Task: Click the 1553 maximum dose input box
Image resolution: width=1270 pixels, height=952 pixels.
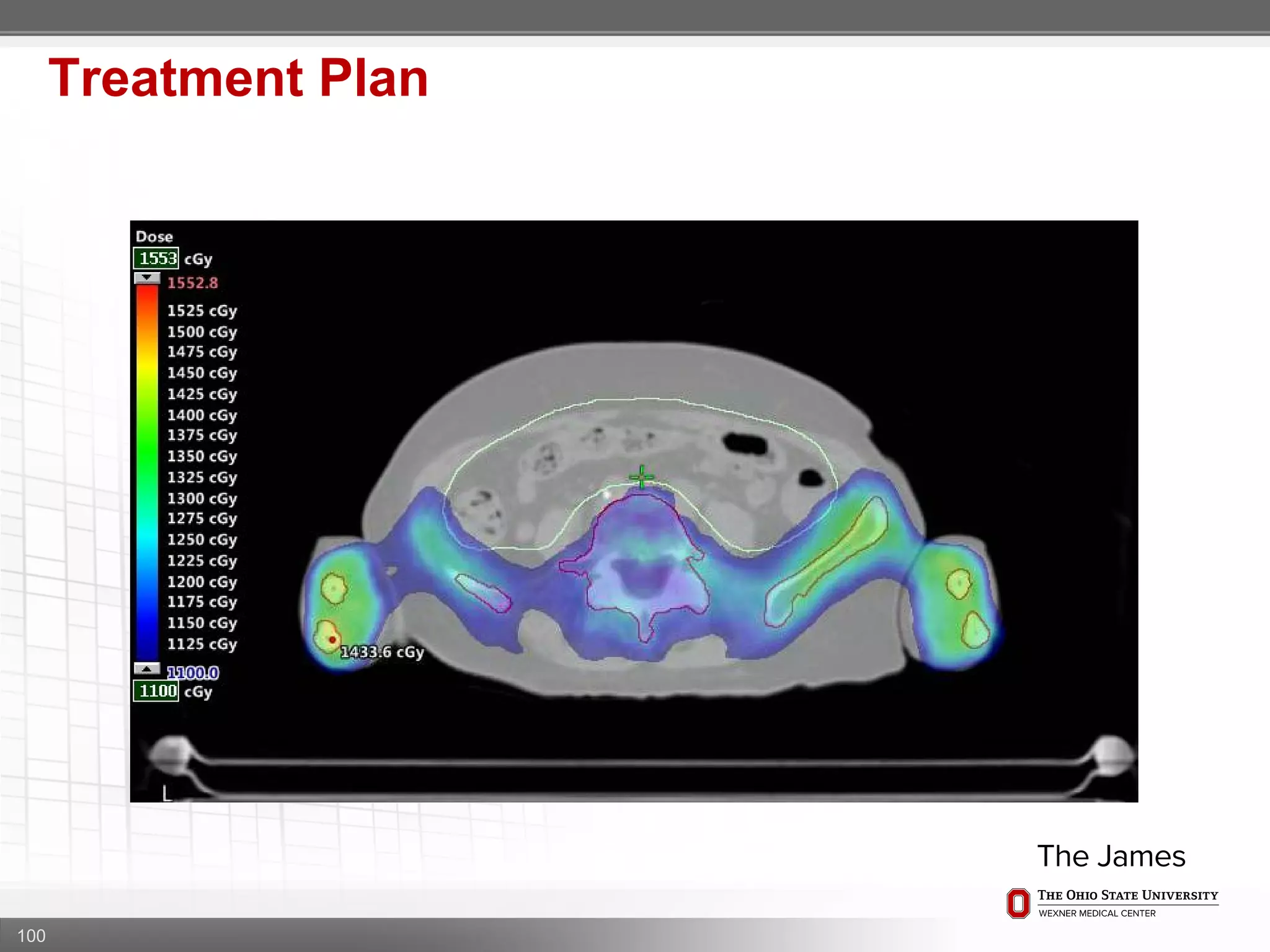Action: click(x=156, y=258)
